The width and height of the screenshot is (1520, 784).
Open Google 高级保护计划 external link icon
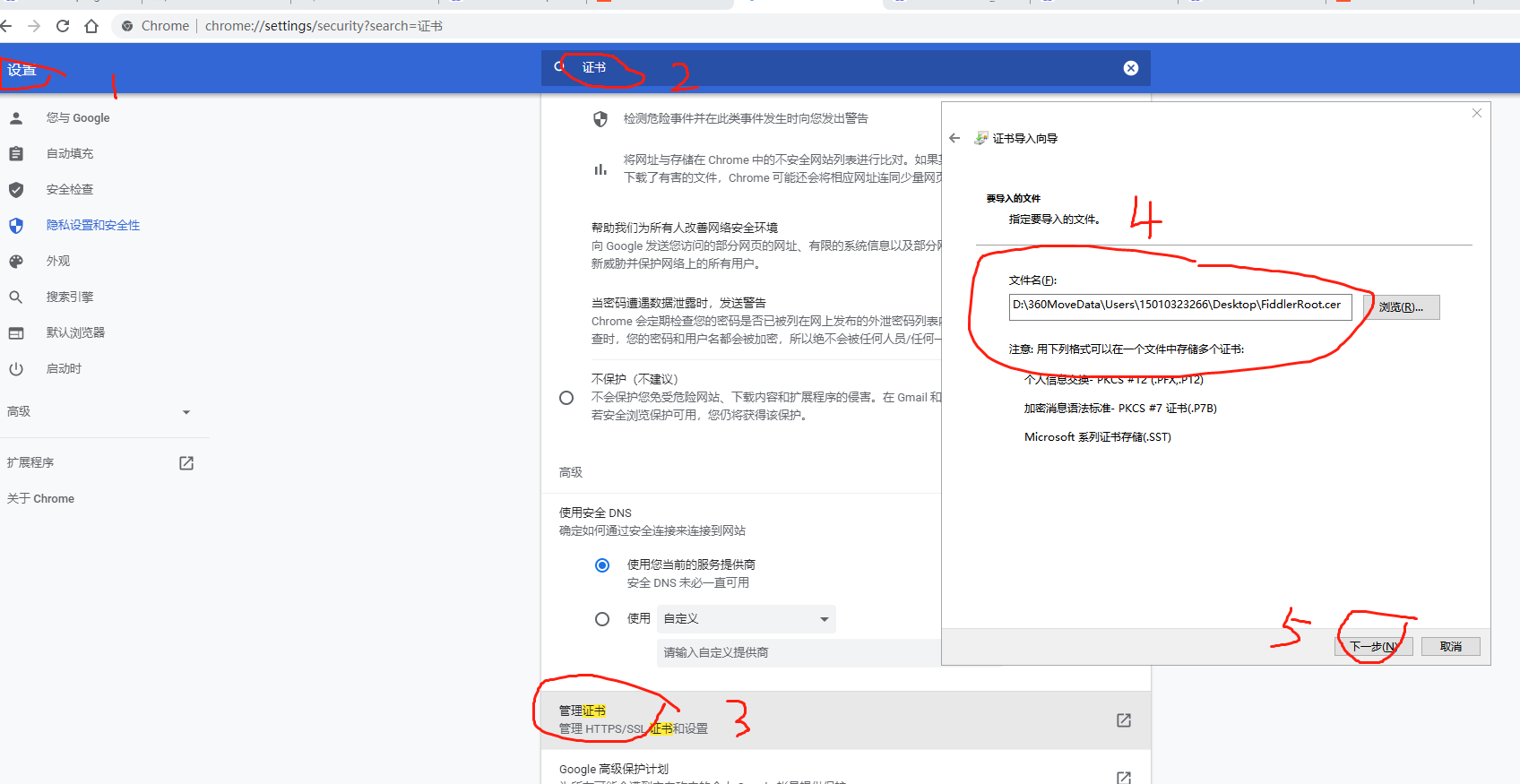1124,778
